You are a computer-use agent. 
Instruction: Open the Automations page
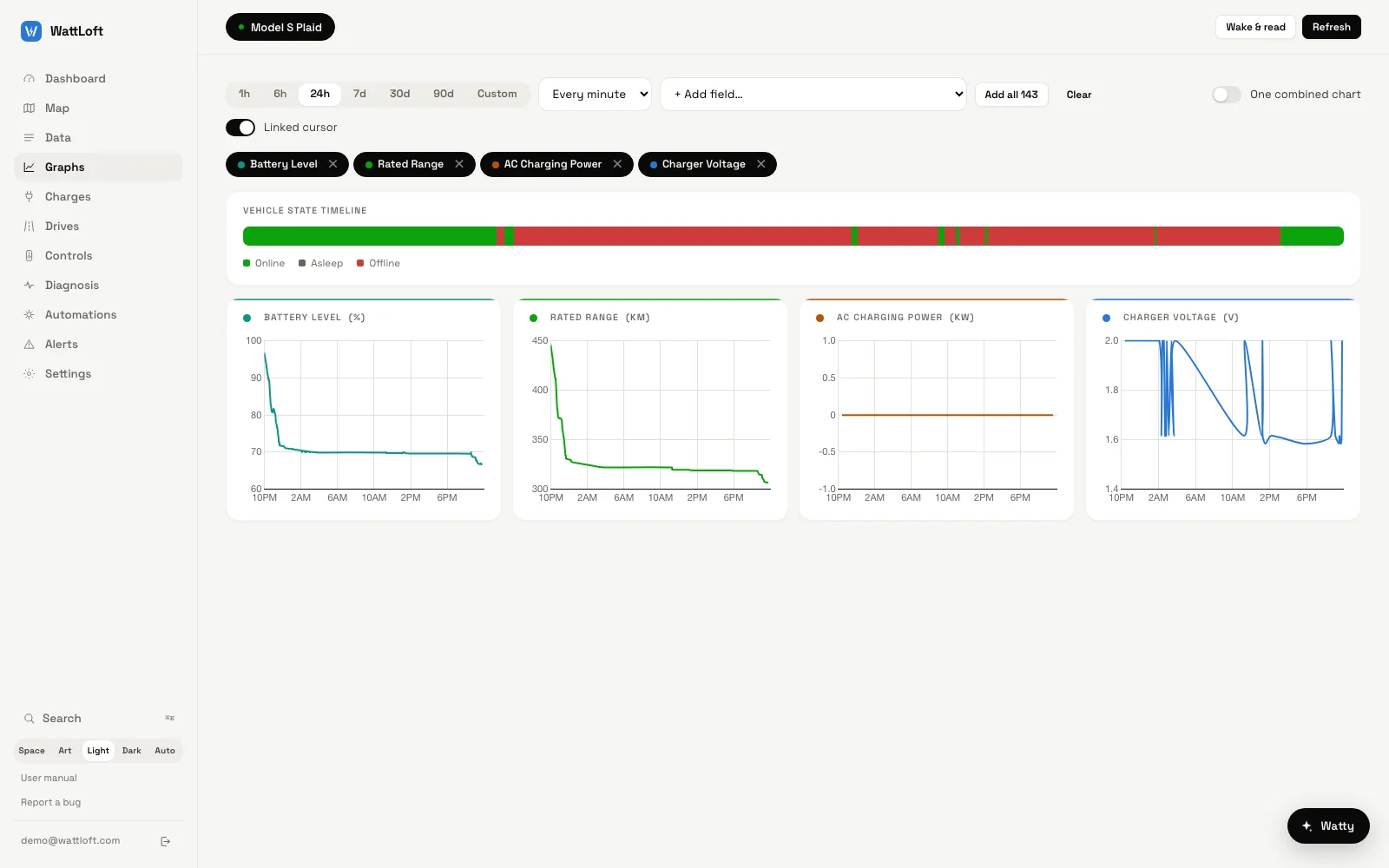pos(98,315)
